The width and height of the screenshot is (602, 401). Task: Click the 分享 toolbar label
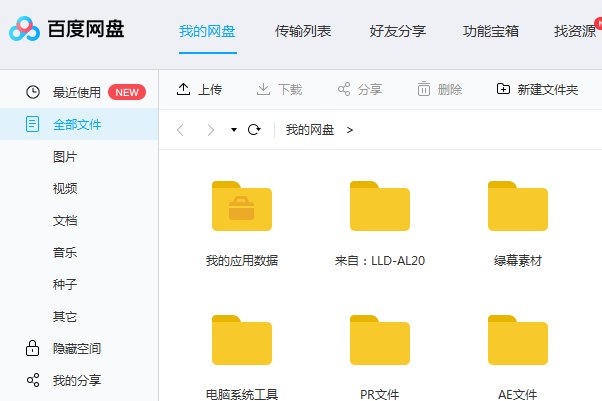pos(370,89)
